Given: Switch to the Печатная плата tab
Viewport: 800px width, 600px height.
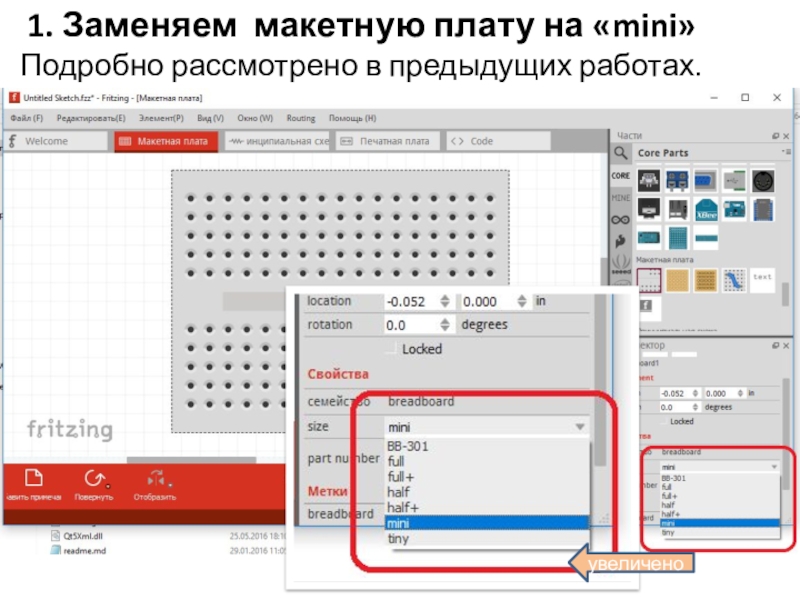Looking at the screenshot, I should click(x=388, y=141).
